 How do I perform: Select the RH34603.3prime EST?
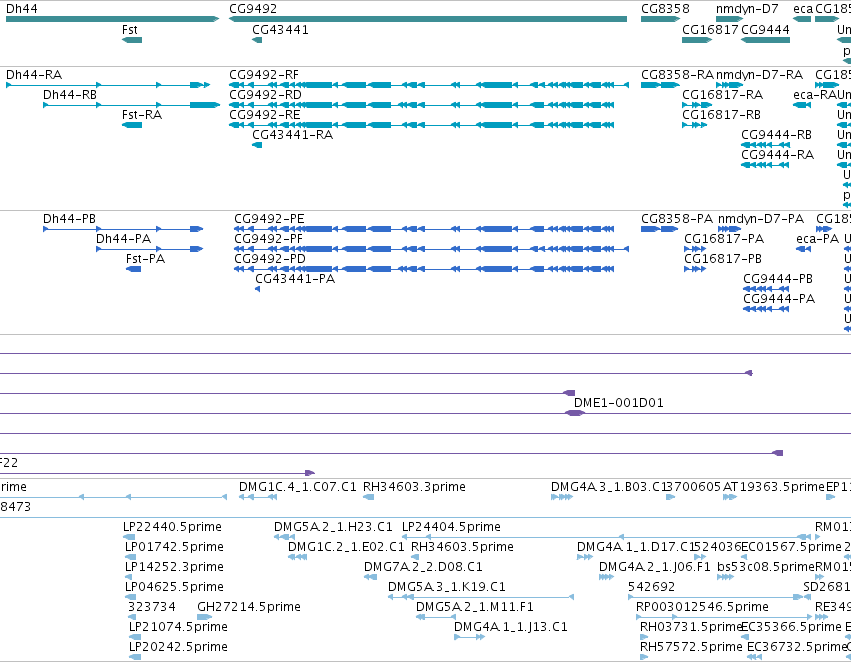pos(369,497)
